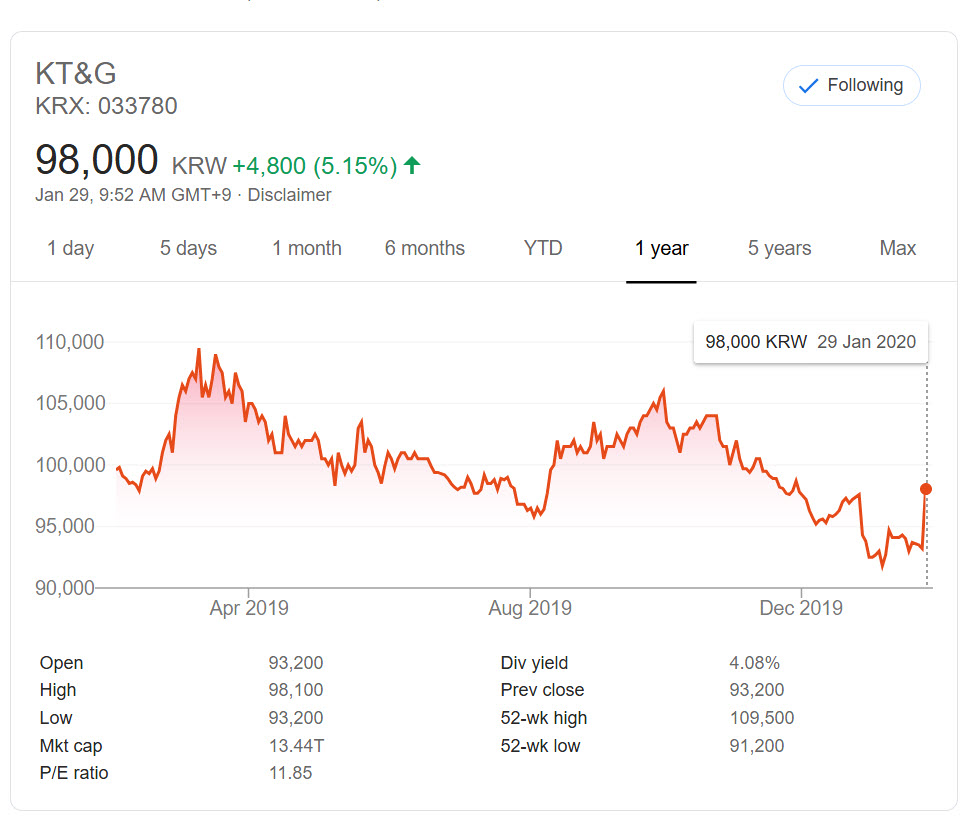
Task: Click the 98,000 KRW chart tooltip
Action: coord(810,342)
